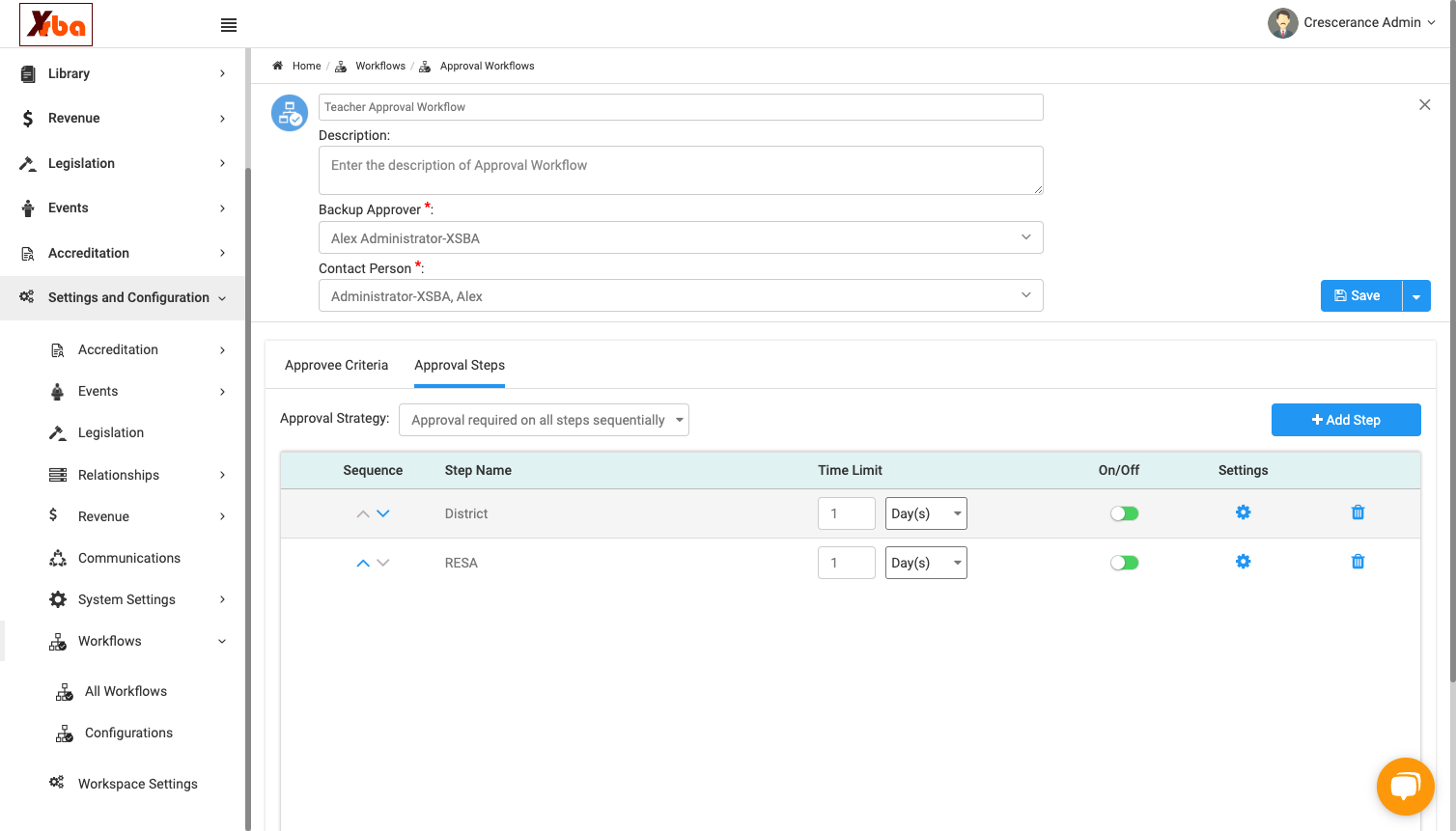Image resolution: width=1456 pixels, height=831 pixels.
Task: Click the RESA time limit number field
Action: [847, 563]
